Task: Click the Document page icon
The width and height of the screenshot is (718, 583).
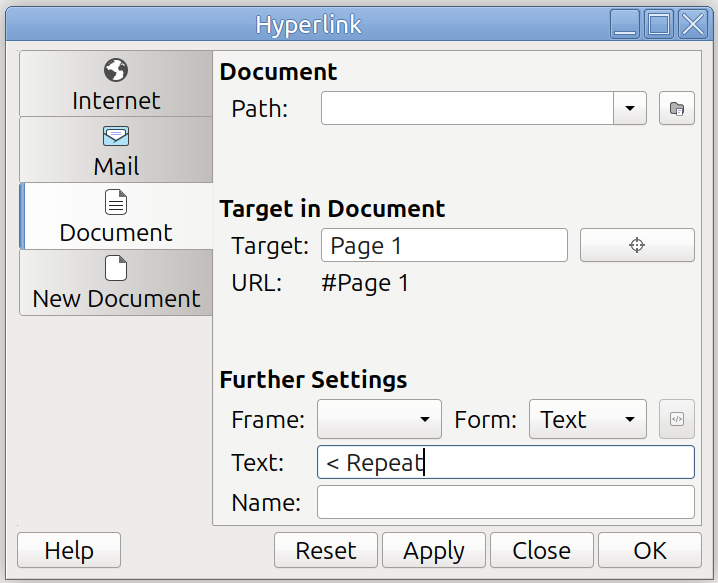Action: point(116,203)
